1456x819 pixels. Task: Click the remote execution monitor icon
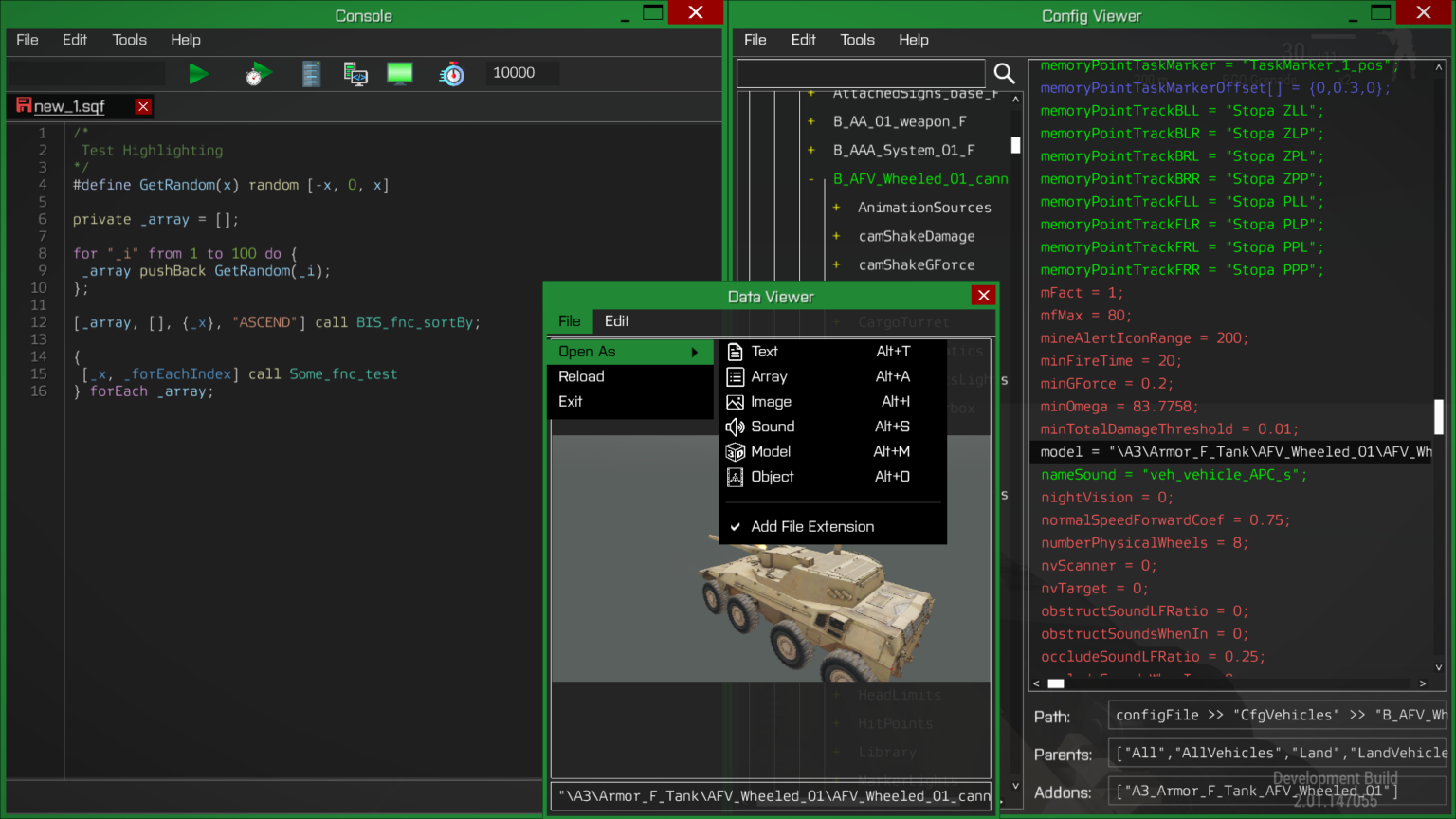point(355,73)
